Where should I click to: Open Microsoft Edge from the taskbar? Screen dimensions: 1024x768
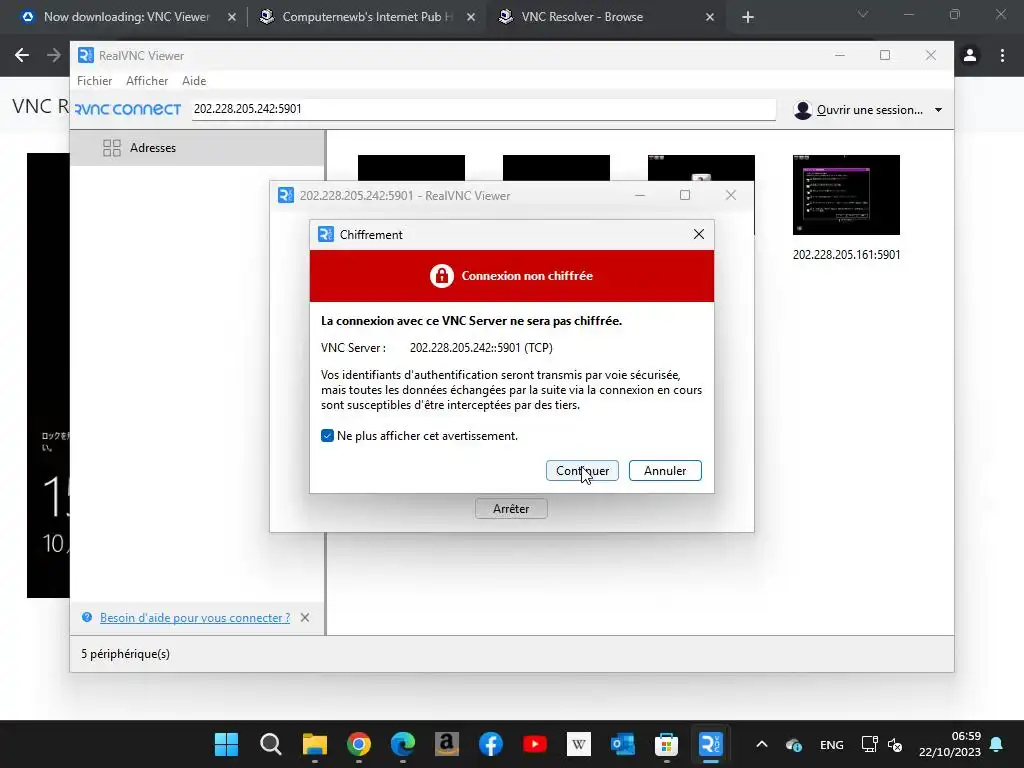[x=402, y=744]
